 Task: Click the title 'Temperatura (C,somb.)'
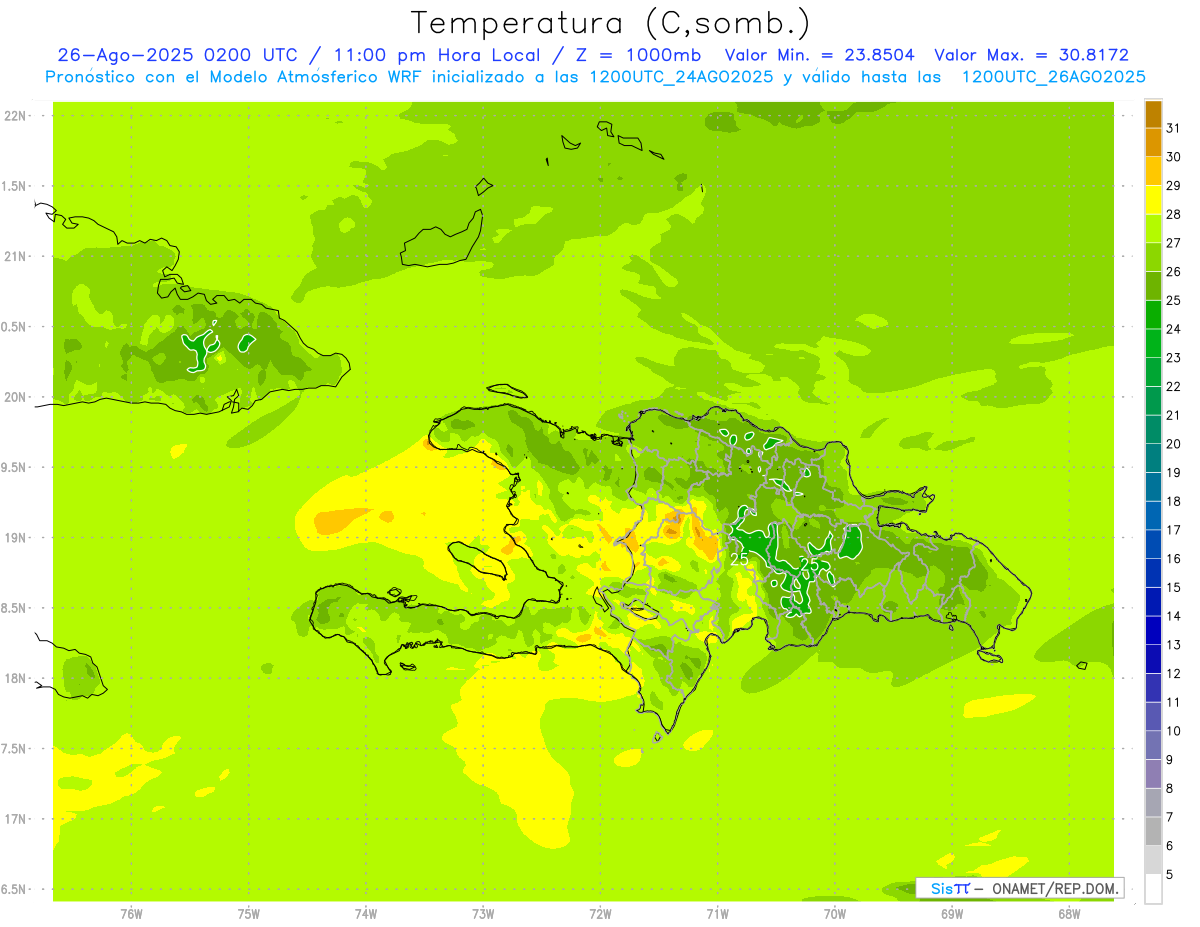(x=612, y=23)
